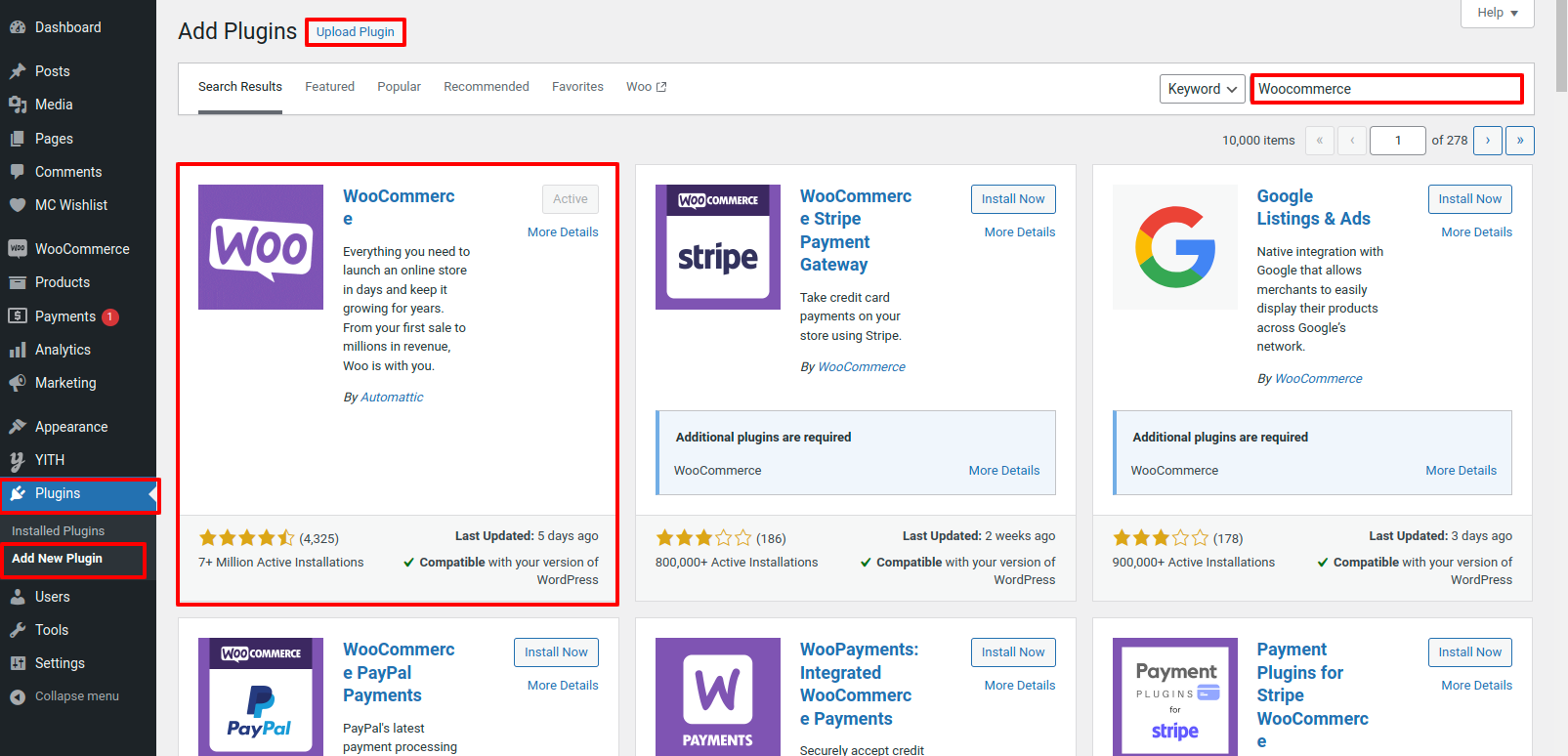Open the Woo external link tab
Screen dimensions: 1568x756
646,87
